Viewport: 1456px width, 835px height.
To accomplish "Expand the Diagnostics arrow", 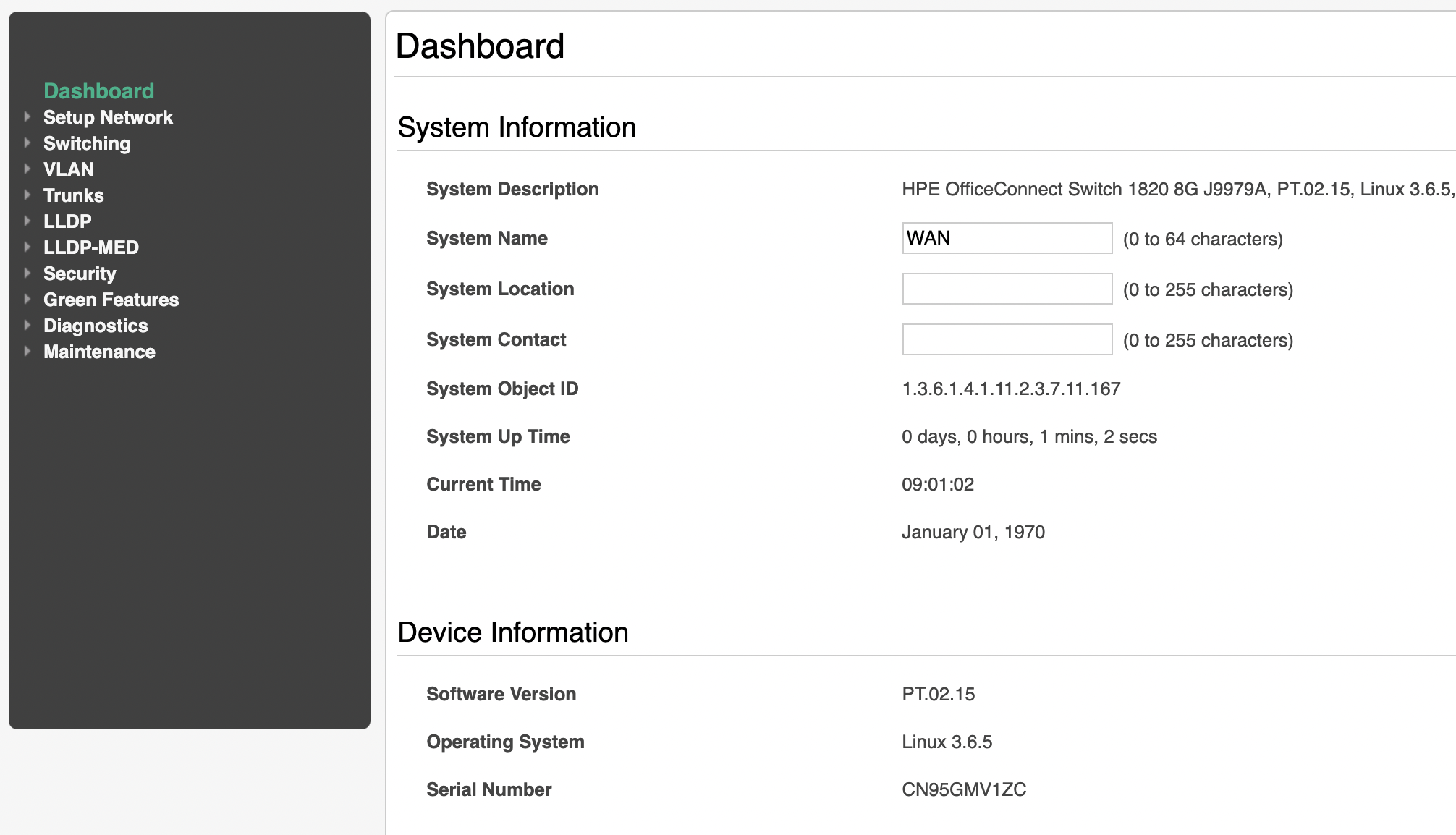I will (27, 325).
